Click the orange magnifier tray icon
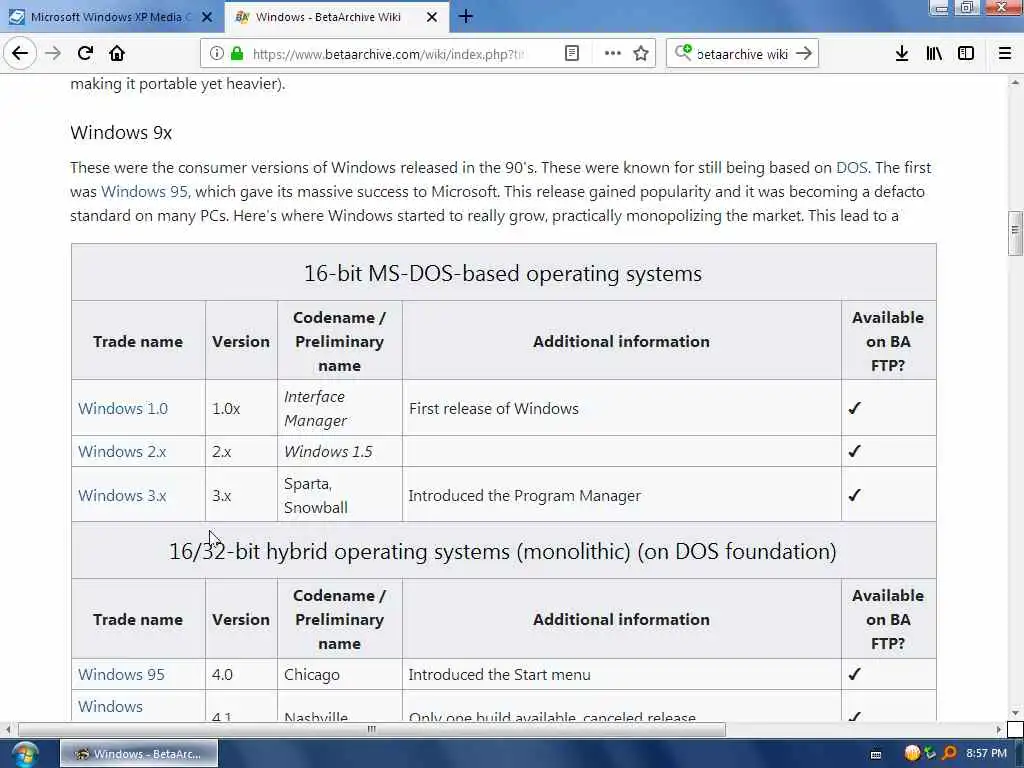Viewport: 1024px width, 768px height. (949, 753)
